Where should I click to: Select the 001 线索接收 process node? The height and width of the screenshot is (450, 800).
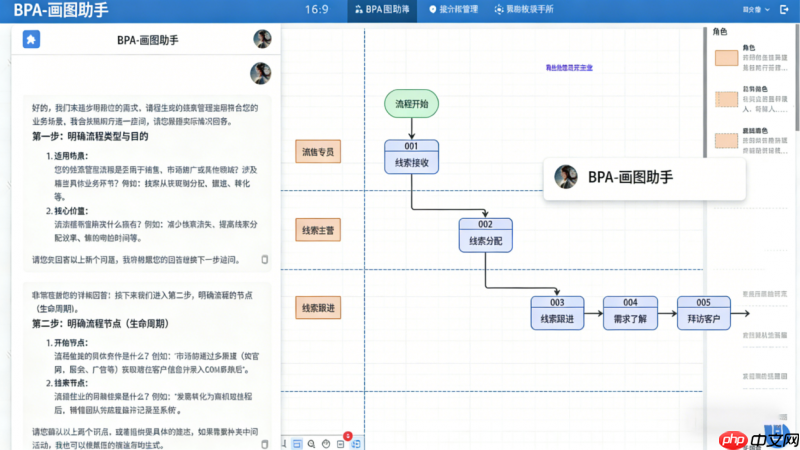pos(411,156)
